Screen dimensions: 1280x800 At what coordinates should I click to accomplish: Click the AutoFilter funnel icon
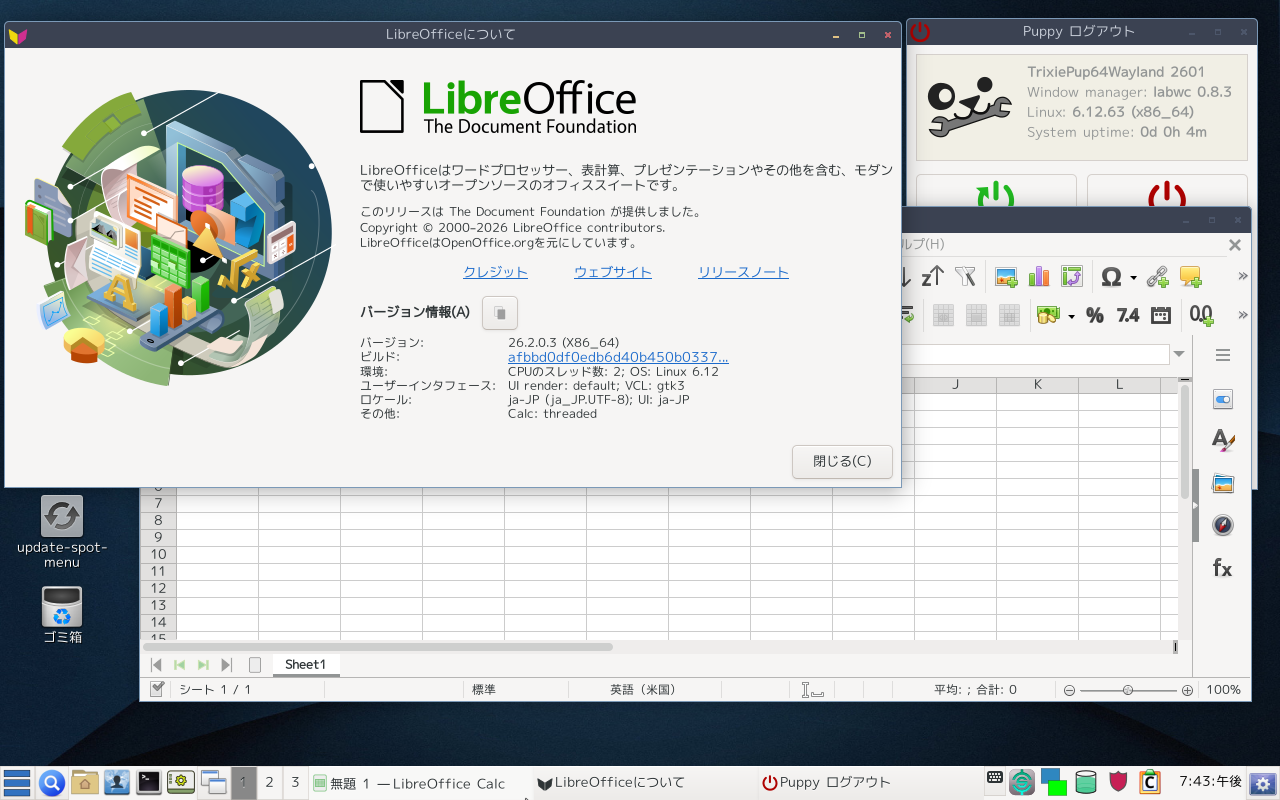965,277
